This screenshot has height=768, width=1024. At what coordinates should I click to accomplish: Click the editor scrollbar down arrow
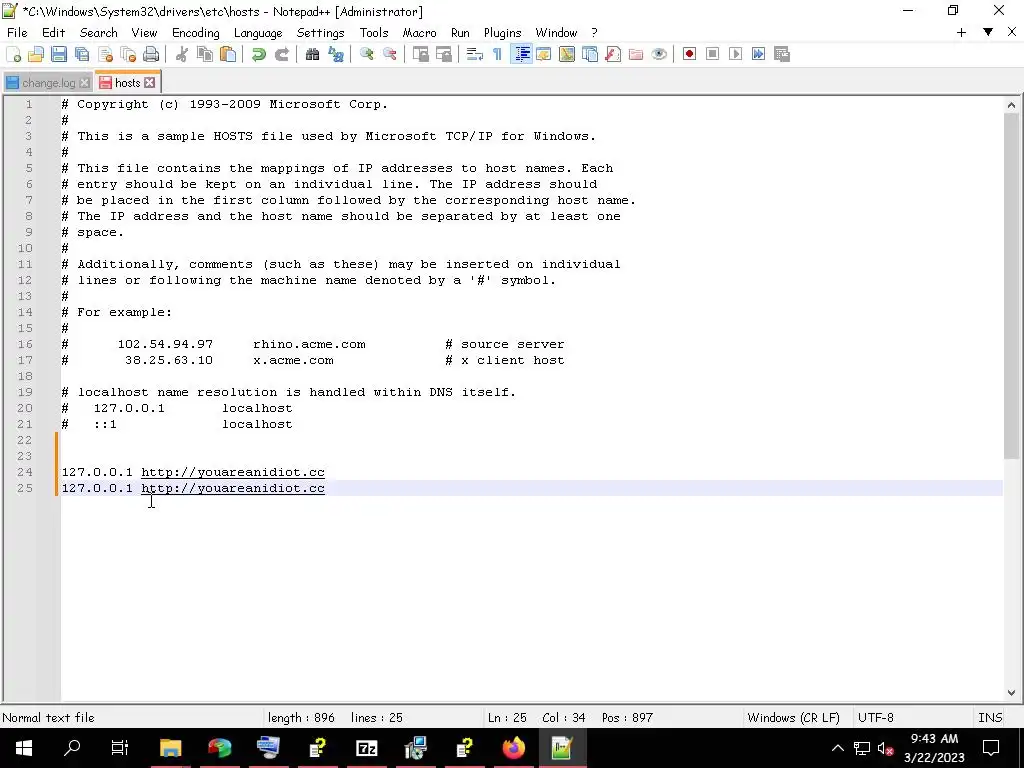tap(1011, 693)
